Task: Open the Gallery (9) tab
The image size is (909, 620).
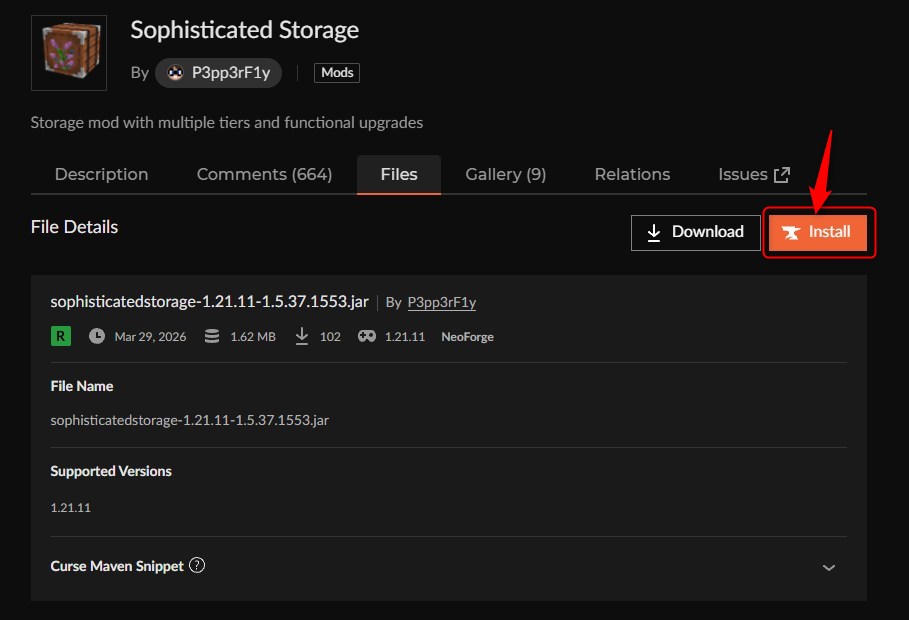Action: (x=505, y=174)
